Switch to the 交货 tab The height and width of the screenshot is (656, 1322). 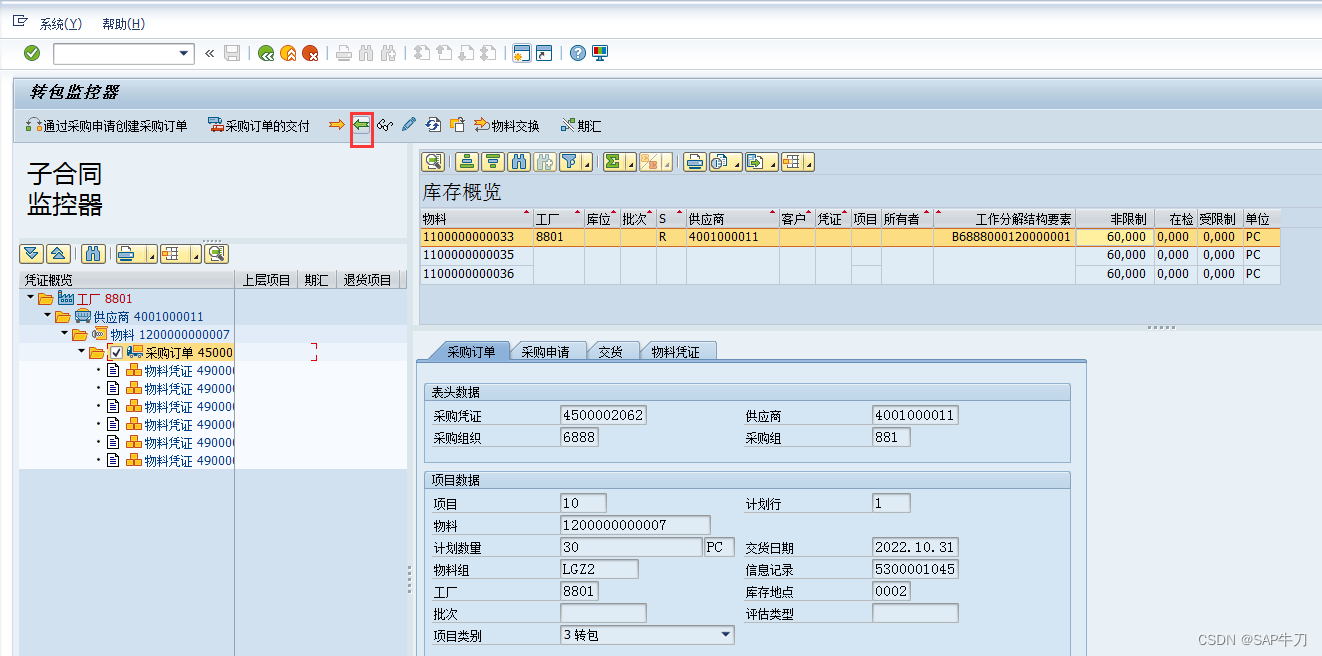tap(611, 352)
